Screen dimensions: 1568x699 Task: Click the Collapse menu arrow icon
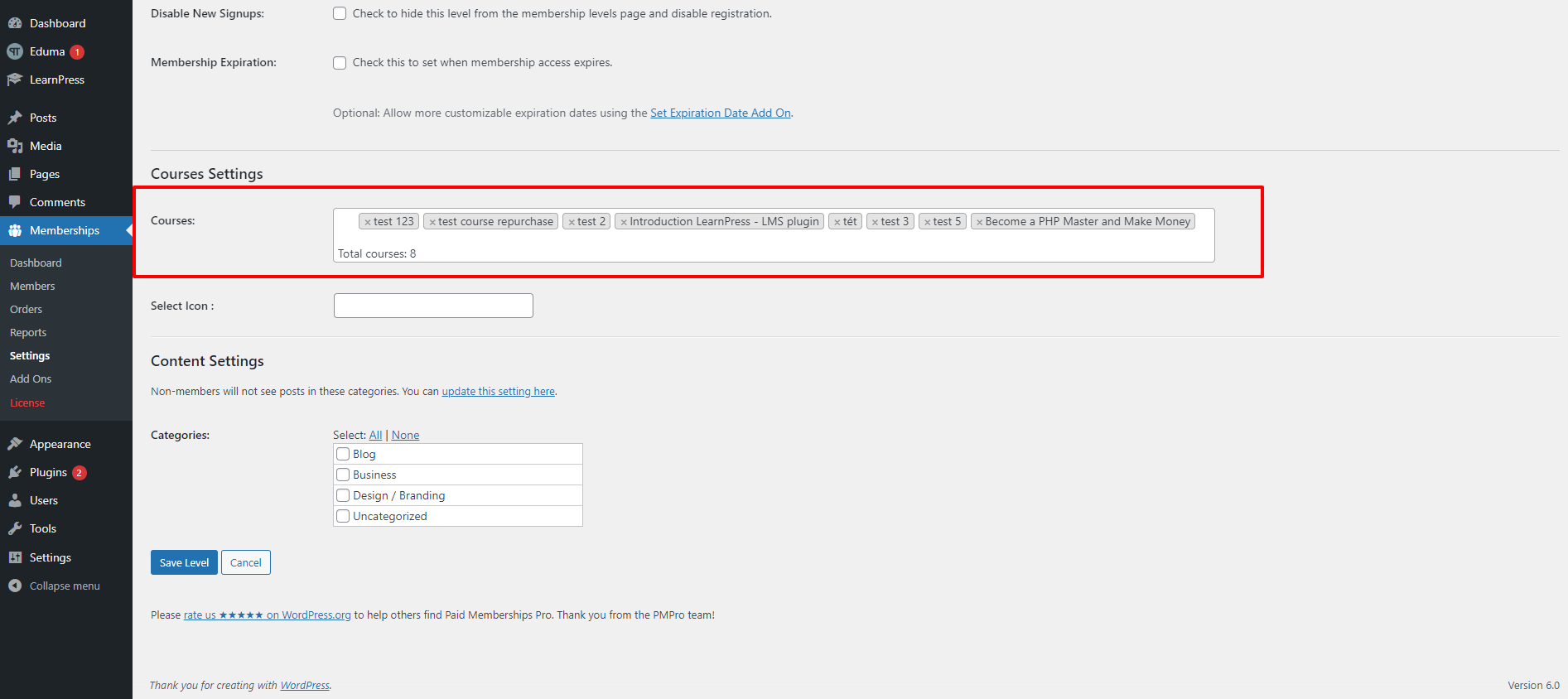pos(15,586)
